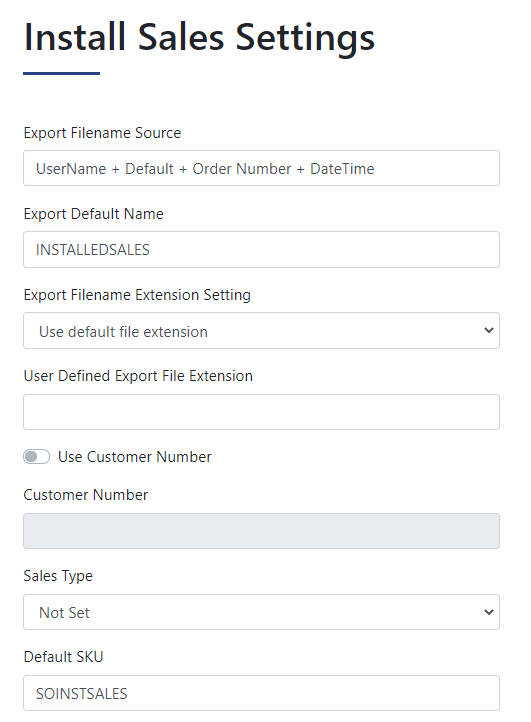Click the 'Export Filename Source' label

pos(102,133)
